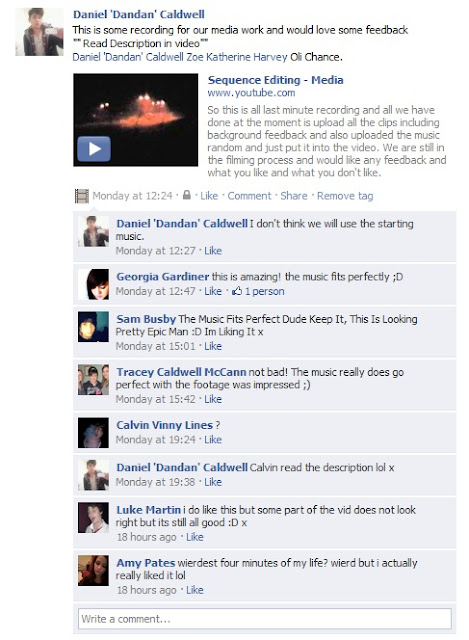Open Sam Busby's avatar picture
This screenshot has height=640, width=469.
[93, 327]
